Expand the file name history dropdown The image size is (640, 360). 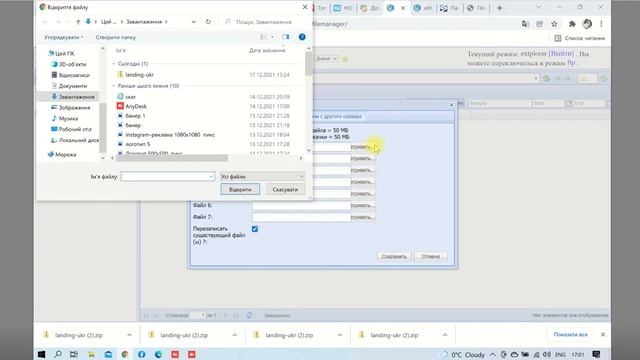(211, 177)
